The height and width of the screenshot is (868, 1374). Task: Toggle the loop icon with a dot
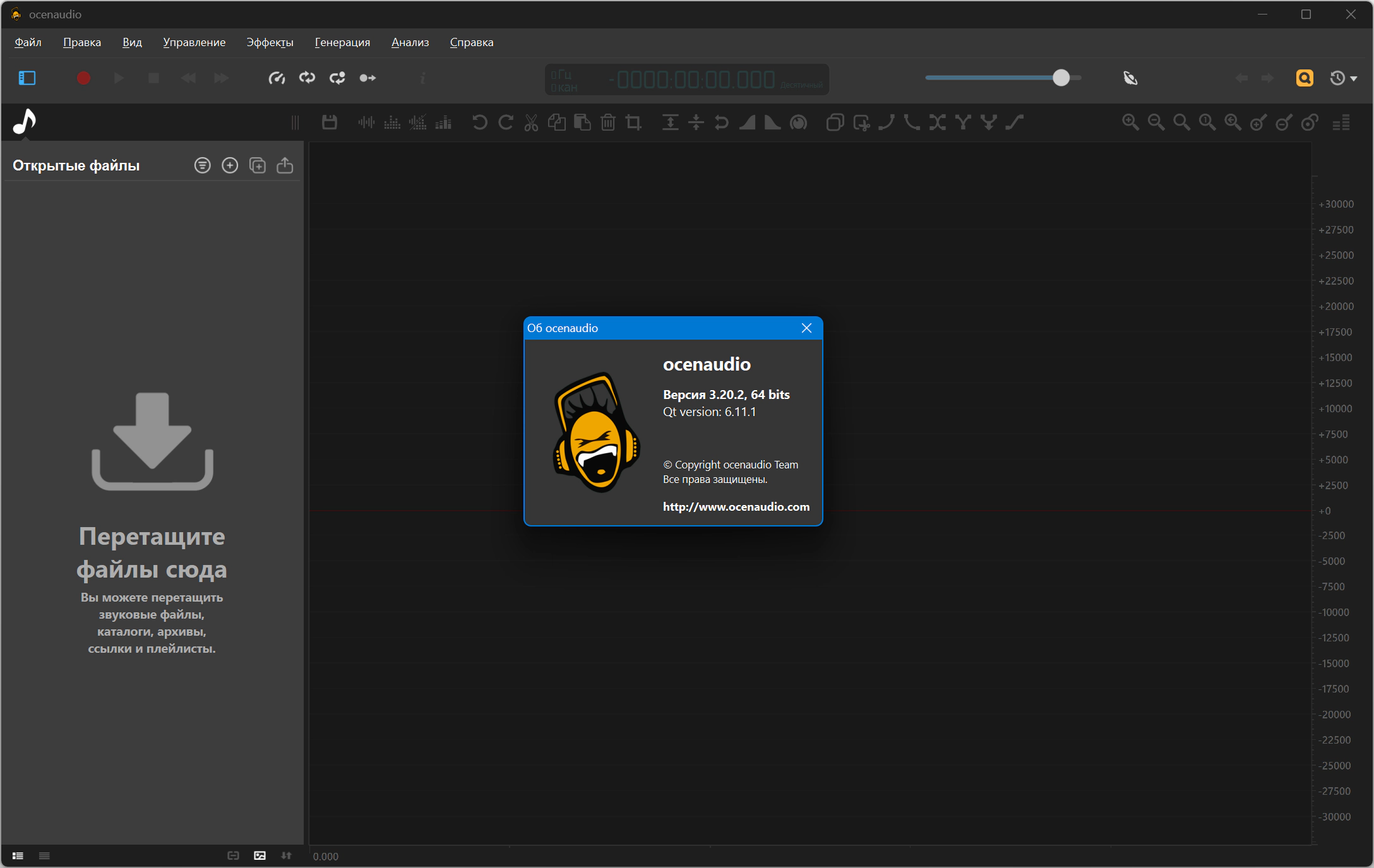(337, 78)
